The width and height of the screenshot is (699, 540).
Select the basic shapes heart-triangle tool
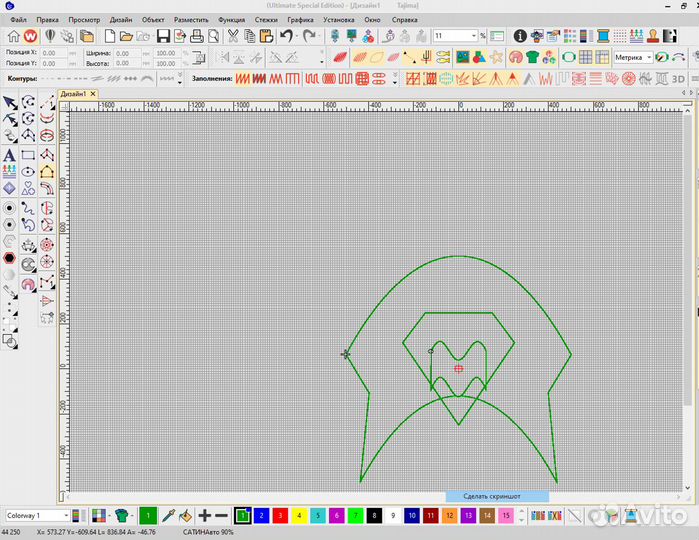tap(28, 188)
